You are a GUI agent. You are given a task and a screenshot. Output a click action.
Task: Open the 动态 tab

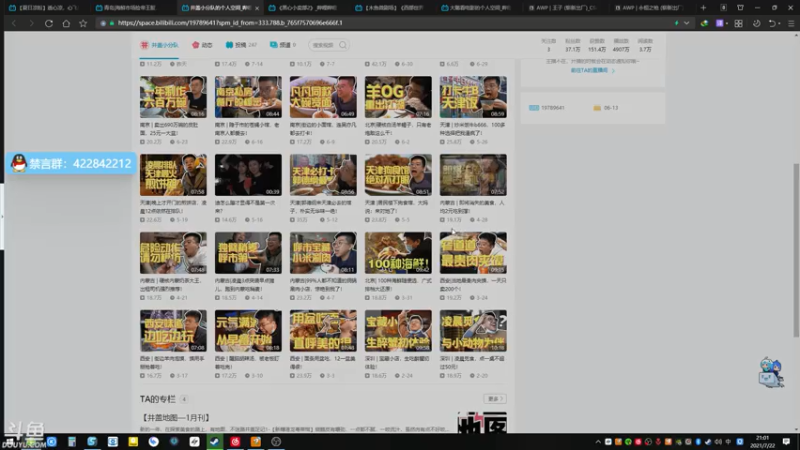click(202, 45)
